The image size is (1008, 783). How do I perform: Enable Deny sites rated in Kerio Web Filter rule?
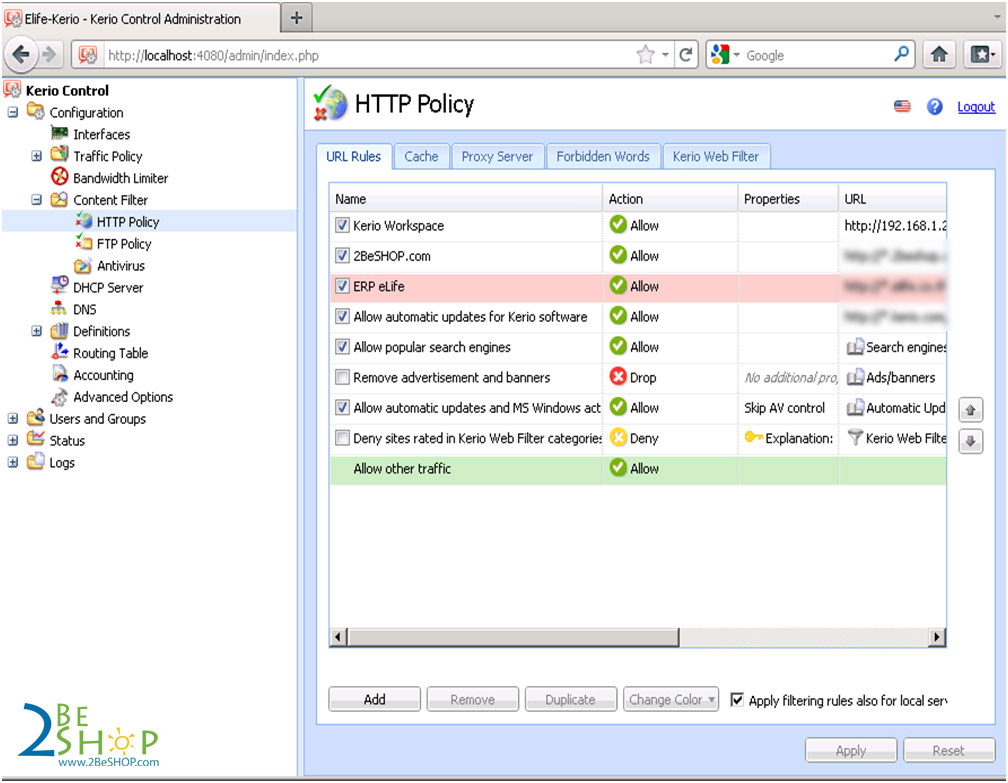click(x=343, y=438)
